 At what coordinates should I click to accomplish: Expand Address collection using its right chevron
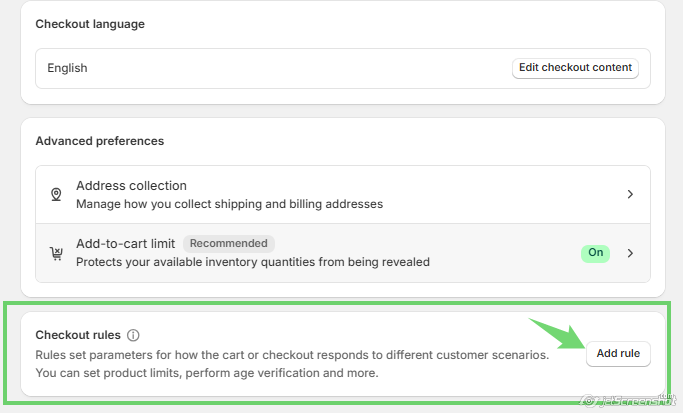[630, 194]
